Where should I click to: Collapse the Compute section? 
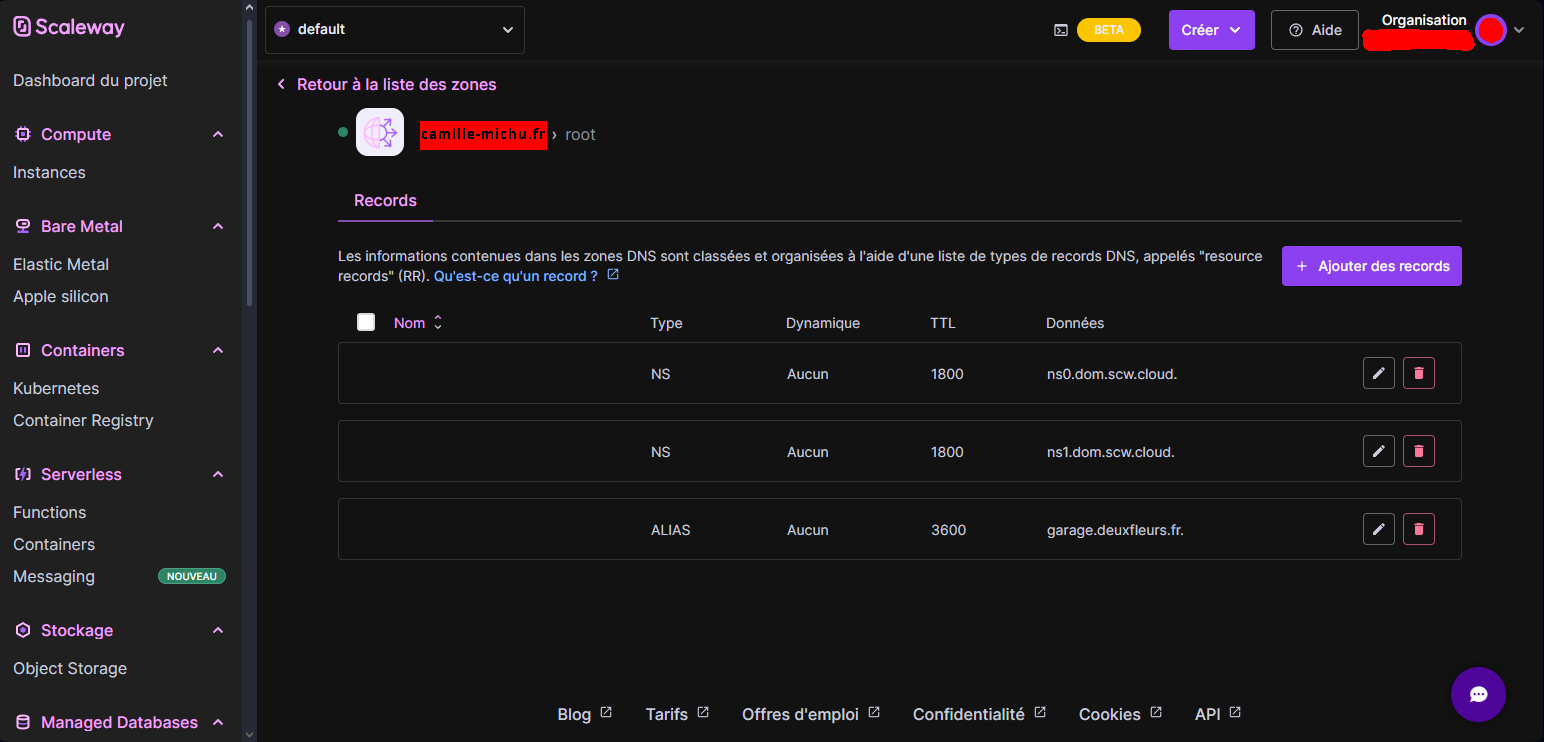click(x=218, y=134)
